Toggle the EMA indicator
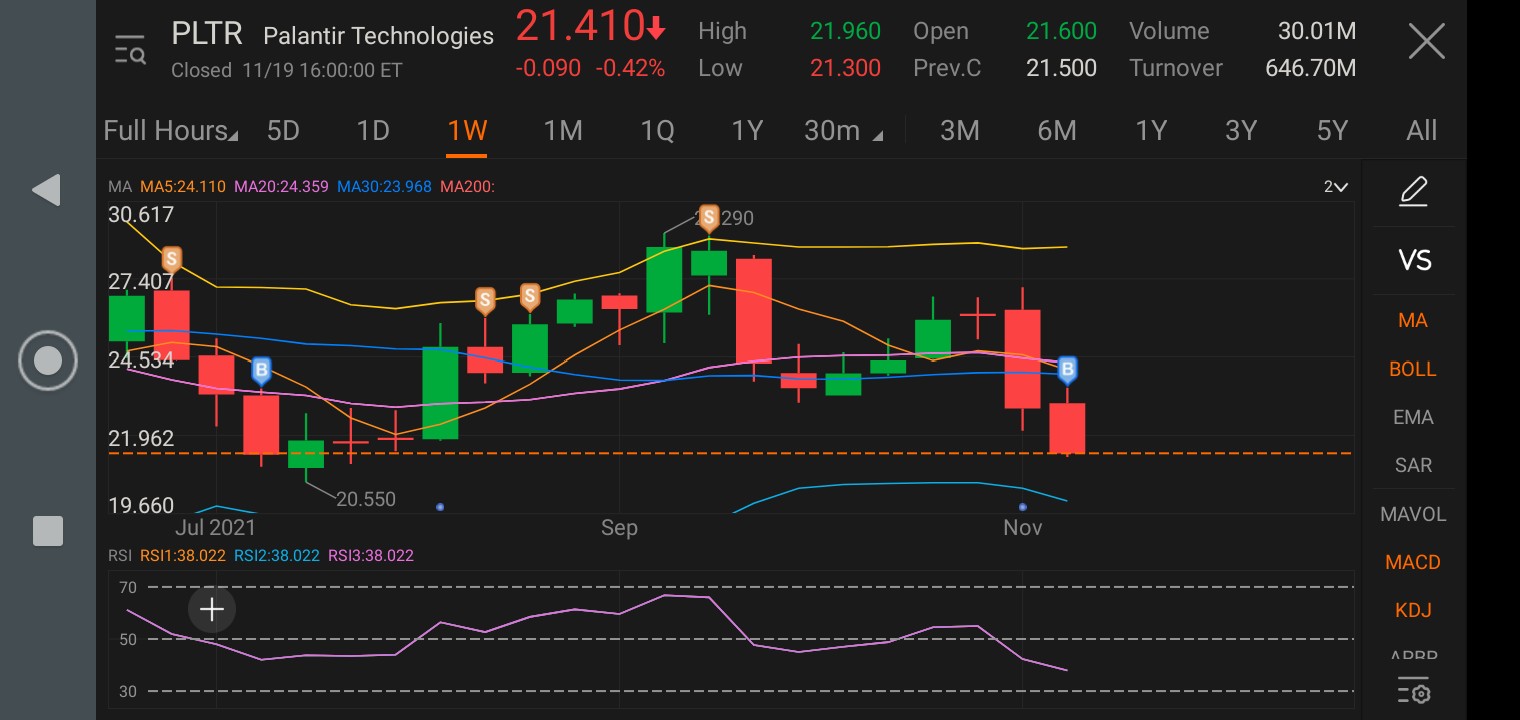Screen dimensions: 1520x720 [x=1413, y=417]
